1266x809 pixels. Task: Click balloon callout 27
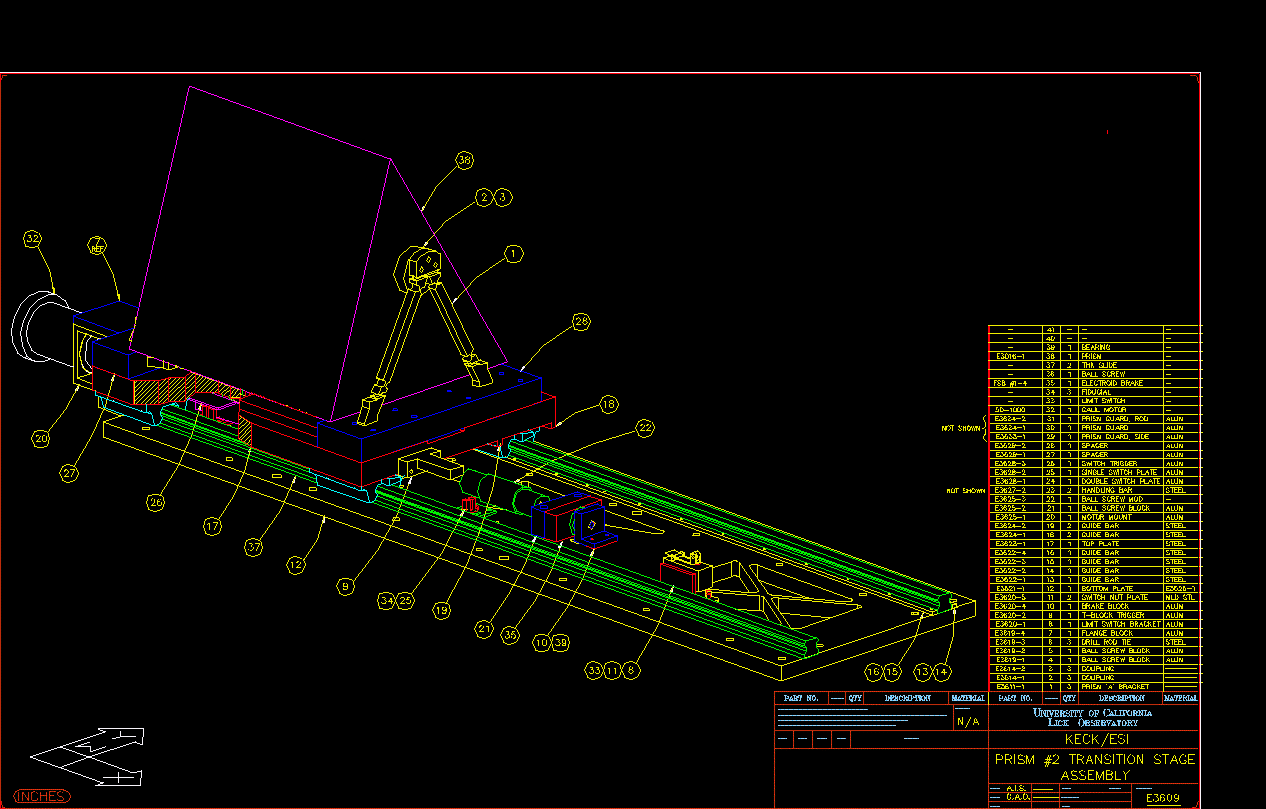coord(69,474)
